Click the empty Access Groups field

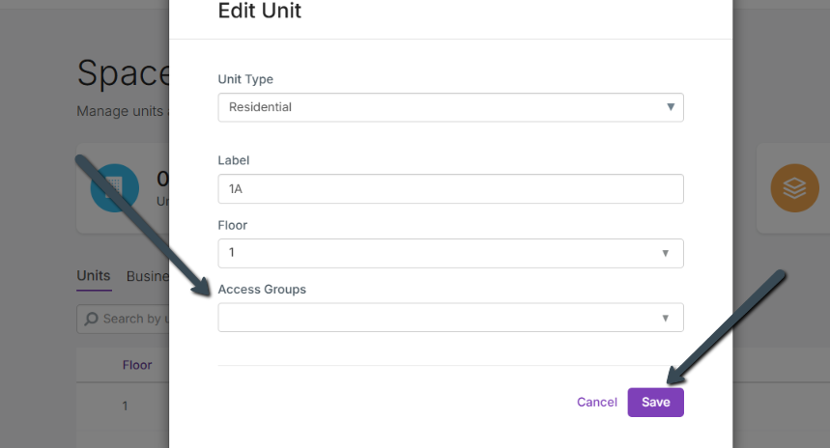pyautogui.click(x=440, y=318)
